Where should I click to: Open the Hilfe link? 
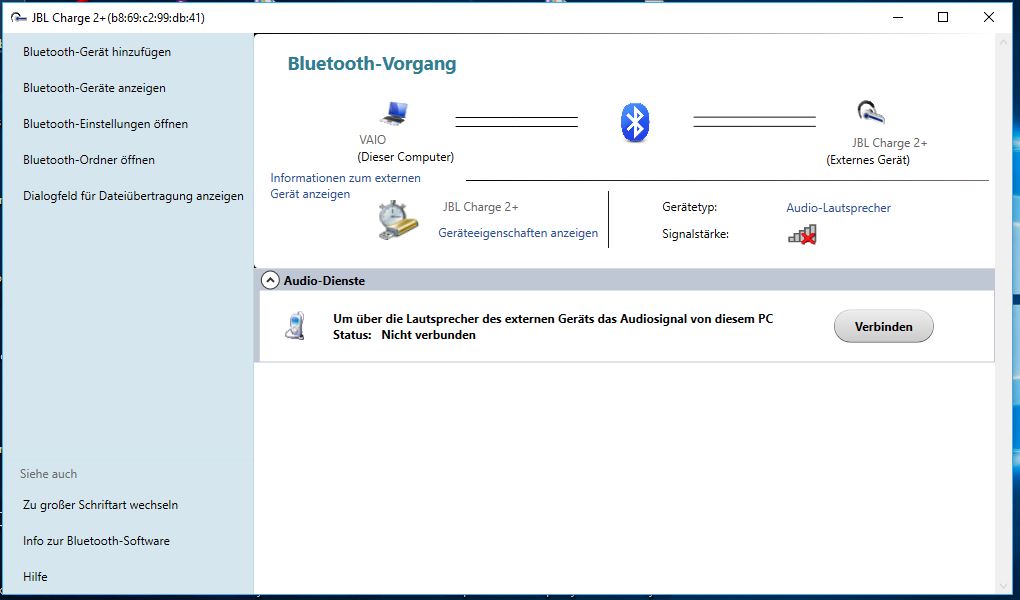point(35,577)
